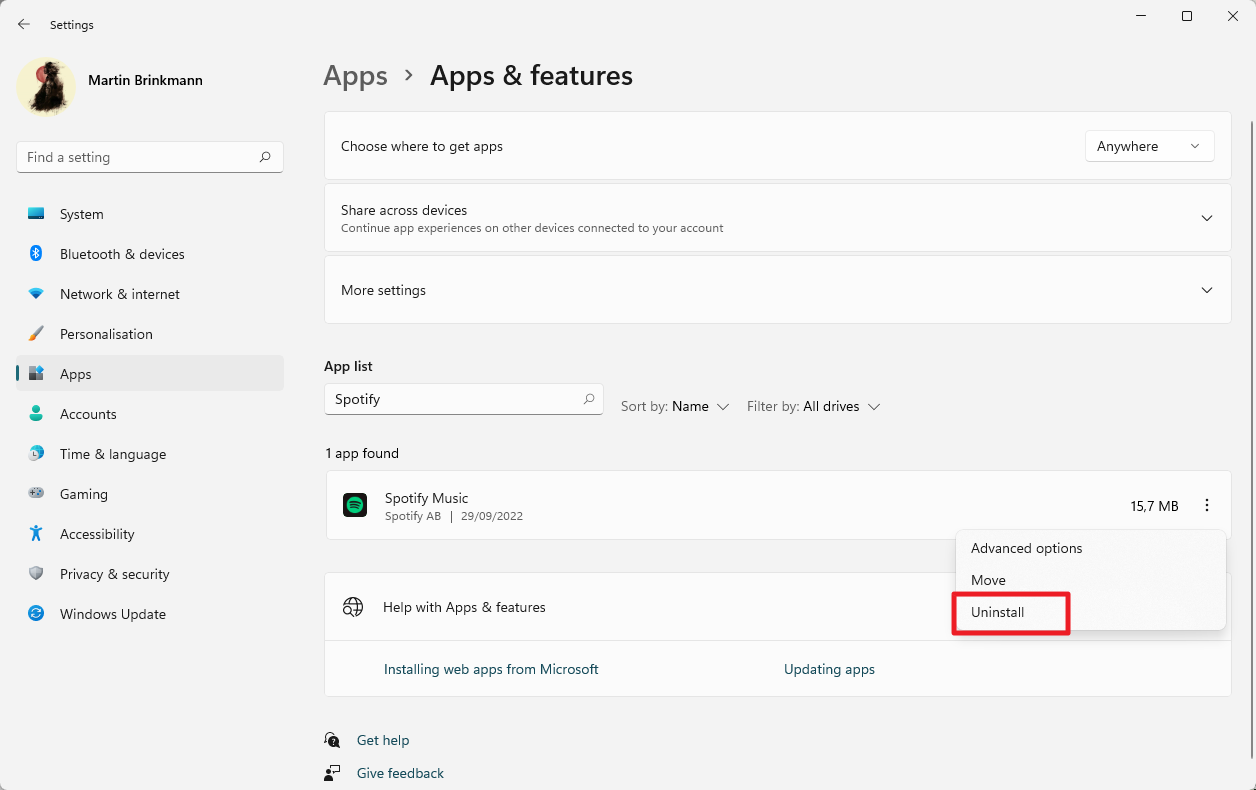The height and width of the screenshot is (790, 1256).
Task: Open Updating apps help link
Action: (829, 669)
